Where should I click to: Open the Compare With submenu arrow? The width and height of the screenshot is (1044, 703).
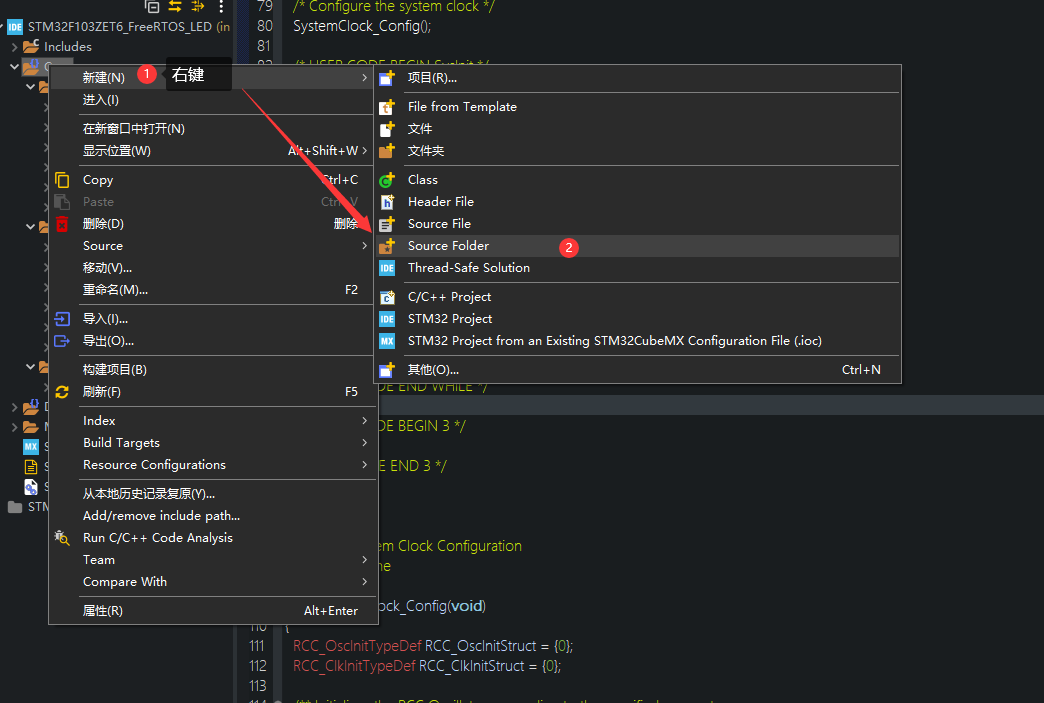click(x=364, y=582)
